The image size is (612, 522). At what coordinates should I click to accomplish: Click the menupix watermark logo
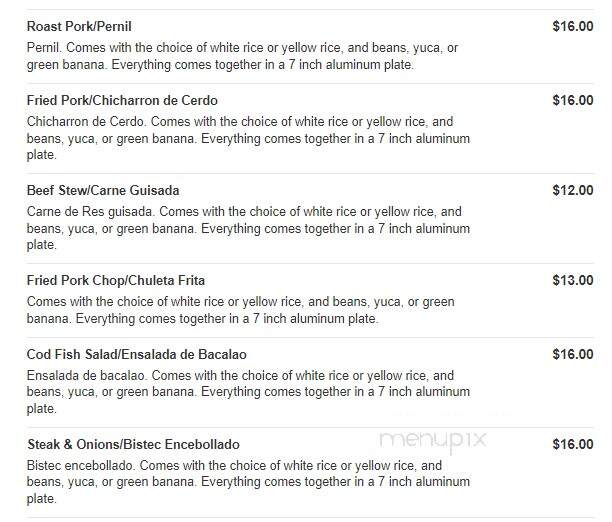coord(433,441)
